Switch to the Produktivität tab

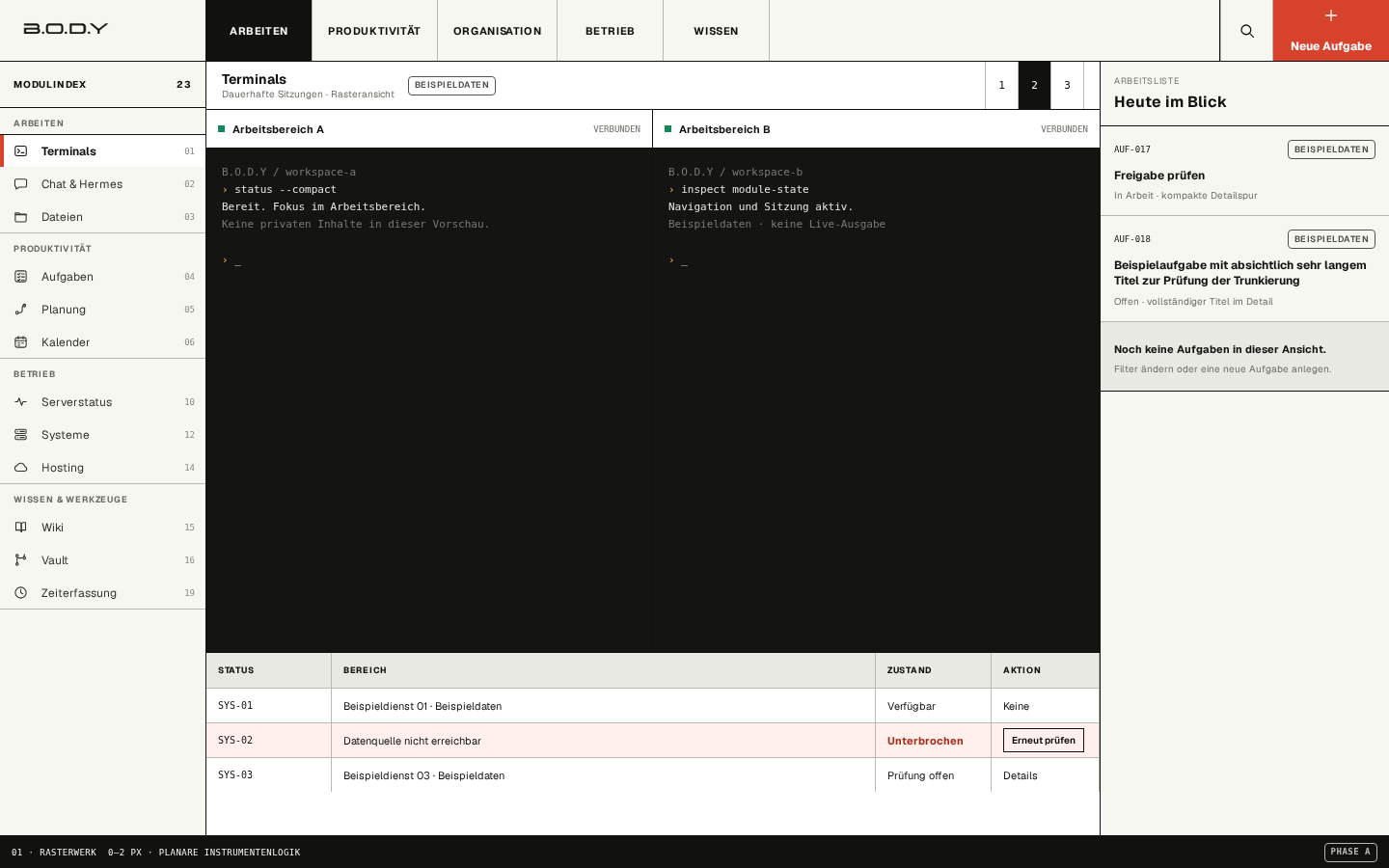(374, 31)
